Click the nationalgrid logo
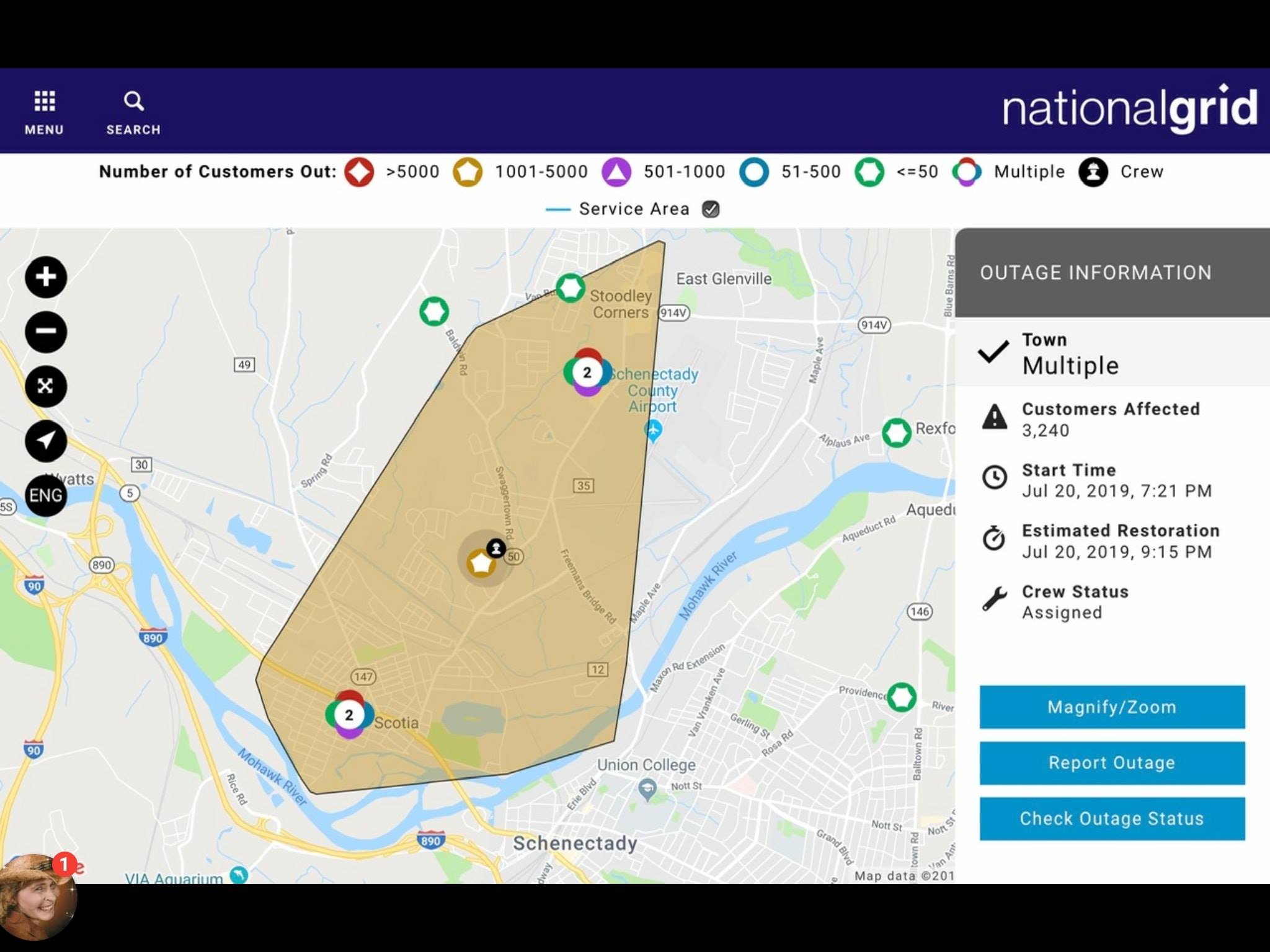Screen dimensions: 1270x952 pos(1130,109)
